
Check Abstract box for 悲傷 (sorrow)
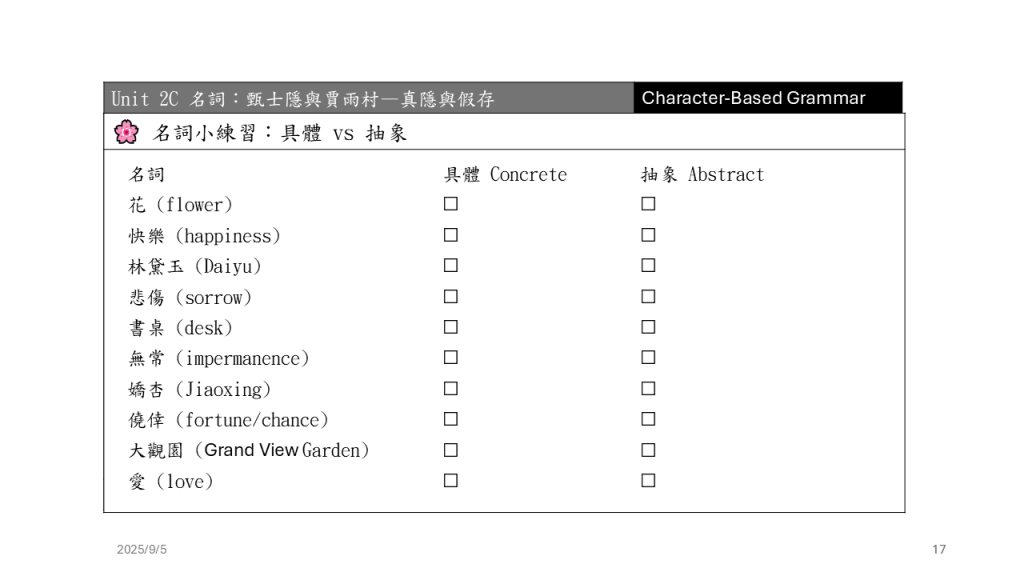point(648,296)
